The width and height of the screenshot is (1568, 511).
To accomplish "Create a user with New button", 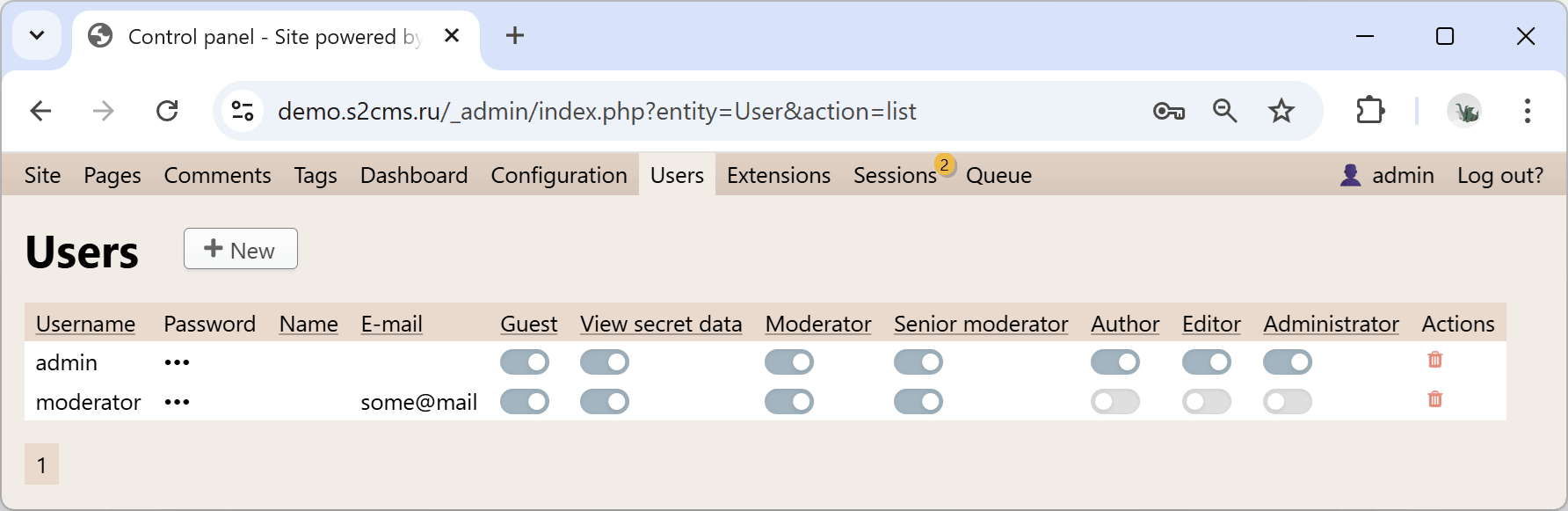I will [x=241, y=249].
